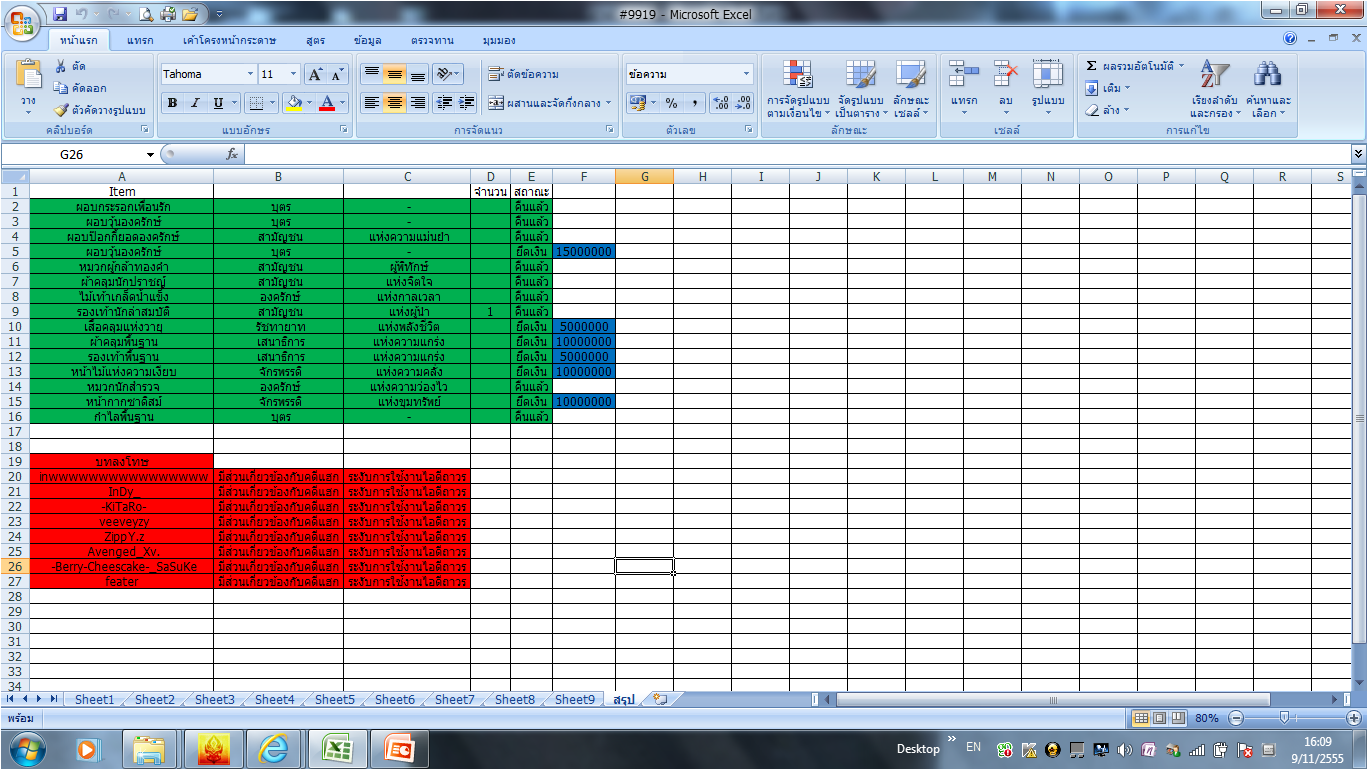Click the Find & Select binoculars icon
Image resolution: width=1368 pixels, height=770 pixels.
[1268, 76]
